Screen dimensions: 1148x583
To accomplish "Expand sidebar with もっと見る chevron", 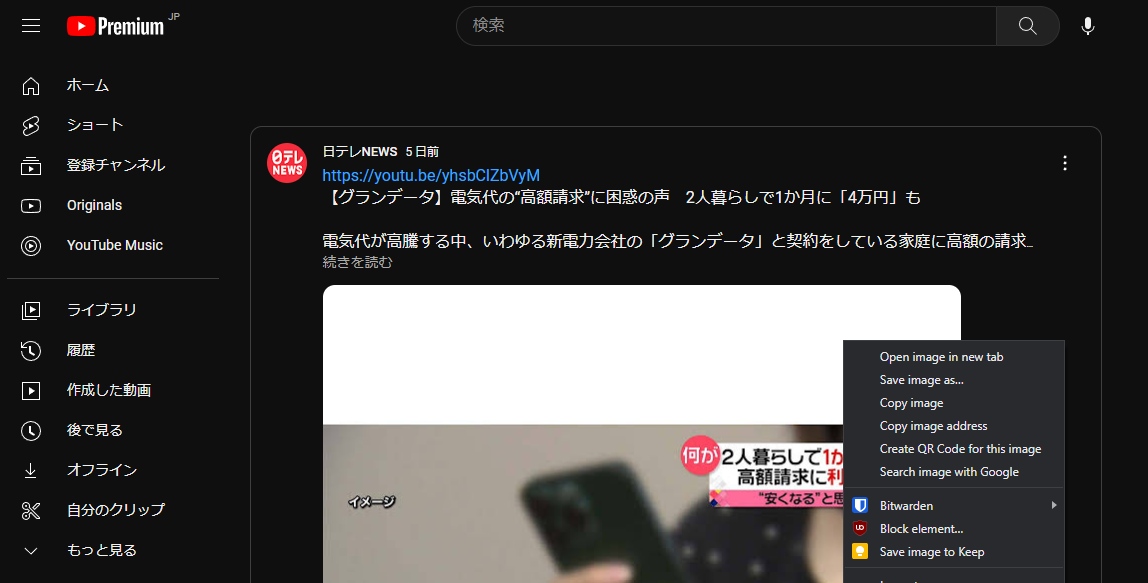I will click(x=31, y=551).
